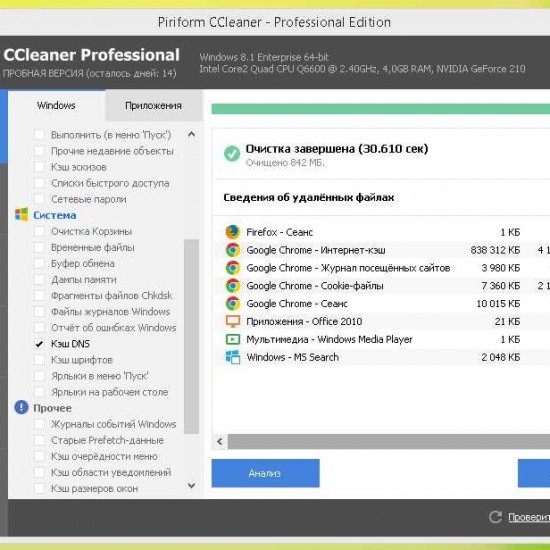550x550 pixels.
Task: Click the blue exclamation icon beside Прочее
Action: [x=21, y=407]
